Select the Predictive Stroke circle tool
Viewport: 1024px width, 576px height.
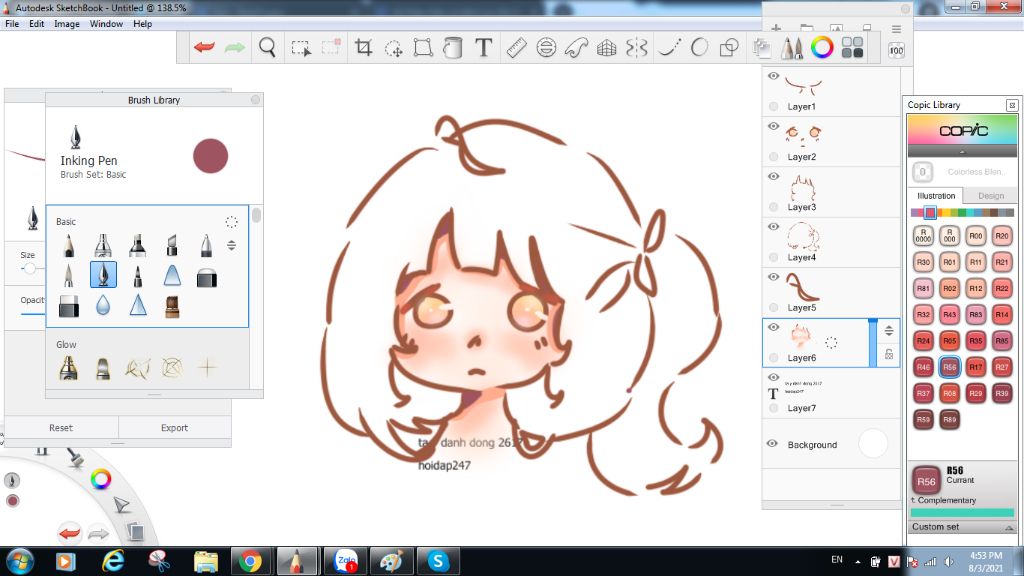tap(699, 48)
